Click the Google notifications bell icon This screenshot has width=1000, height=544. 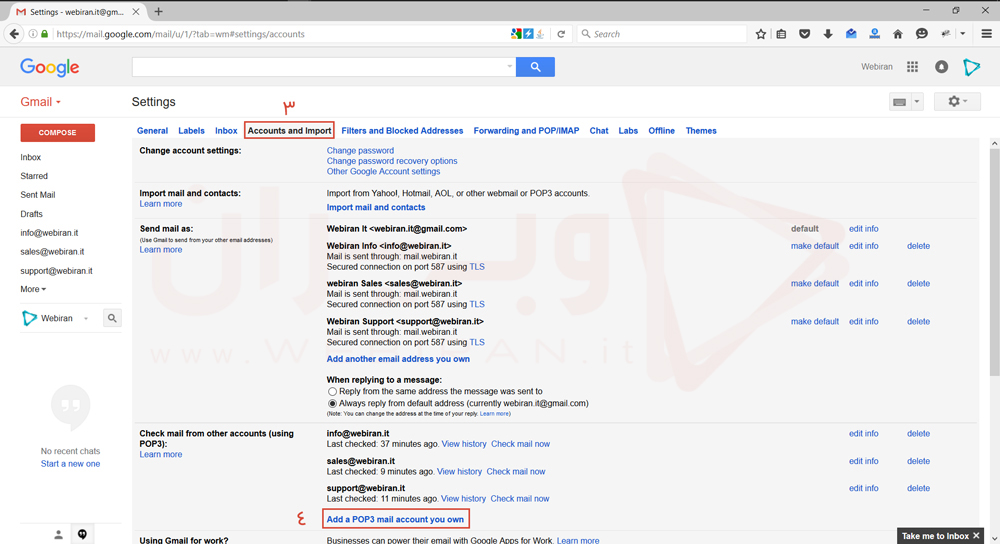941,67
